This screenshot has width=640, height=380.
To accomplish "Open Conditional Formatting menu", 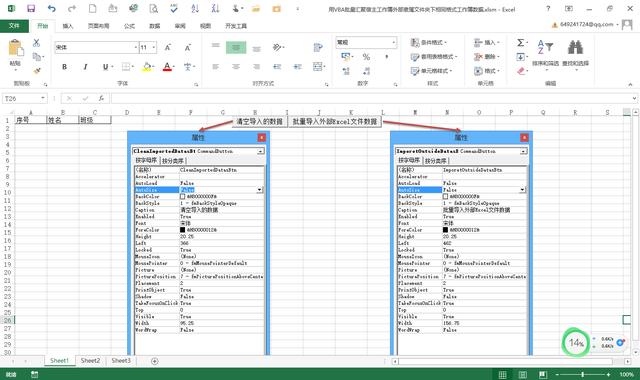I will pos(429,42).
